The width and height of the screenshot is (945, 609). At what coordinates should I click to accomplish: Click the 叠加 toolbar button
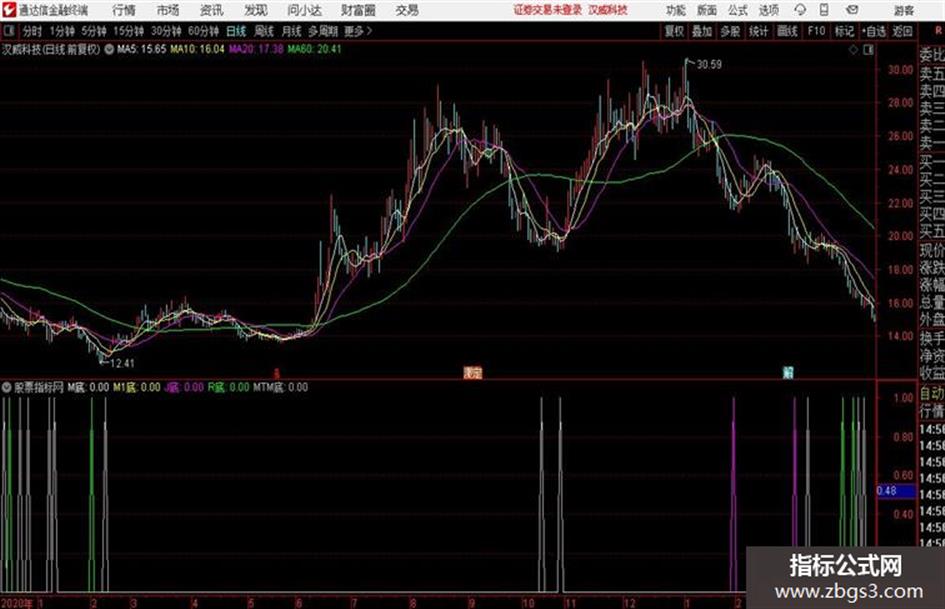click(702, 31)
